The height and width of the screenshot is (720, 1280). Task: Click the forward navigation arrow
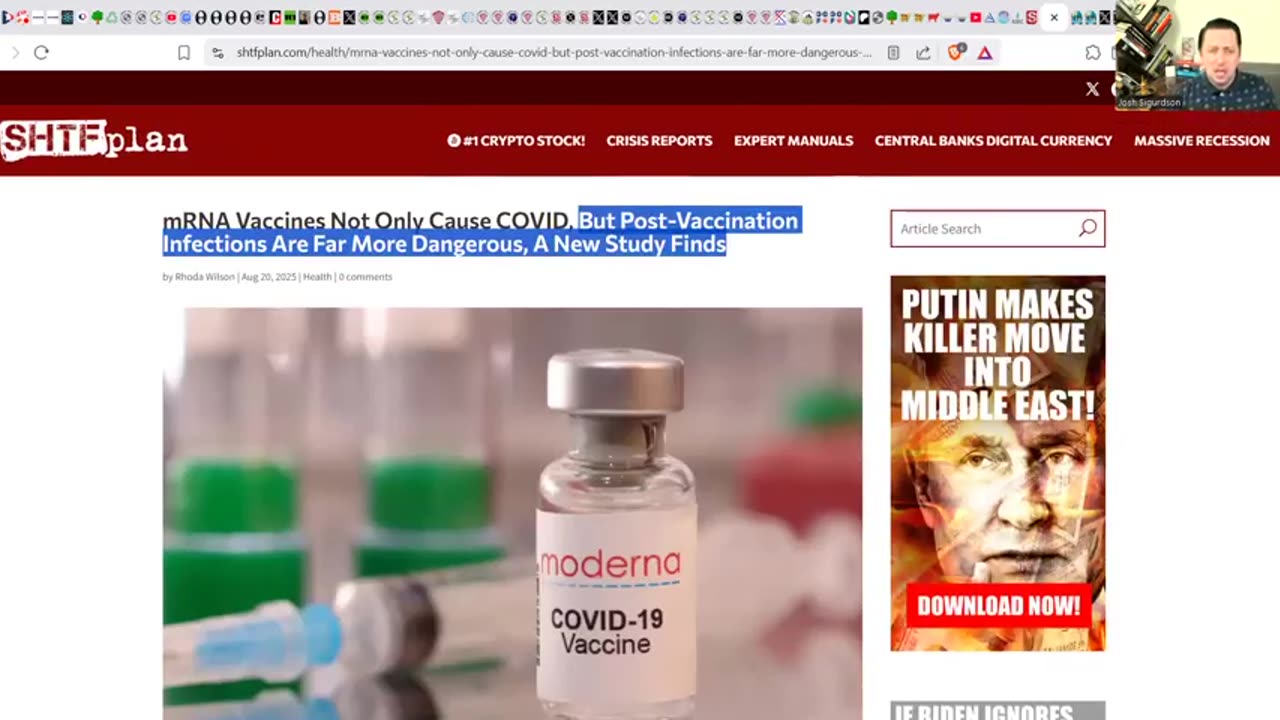[14, 53]
